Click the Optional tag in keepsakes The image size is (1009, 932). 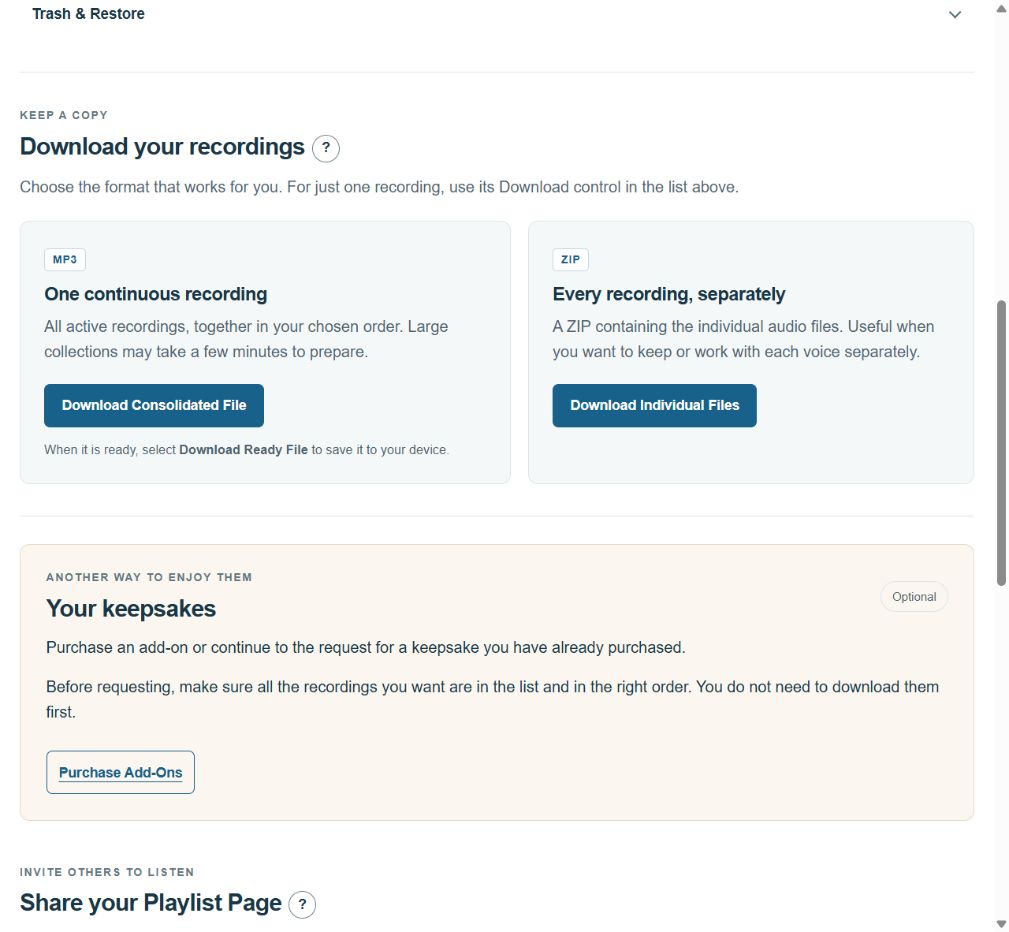pos(914,597)
